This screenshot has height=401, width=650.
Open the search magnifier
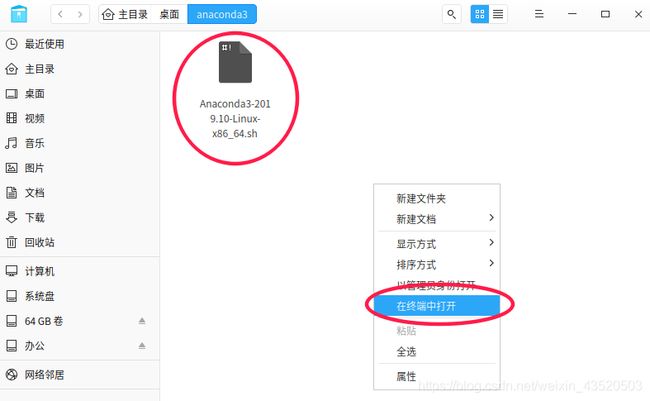point(451,14)
